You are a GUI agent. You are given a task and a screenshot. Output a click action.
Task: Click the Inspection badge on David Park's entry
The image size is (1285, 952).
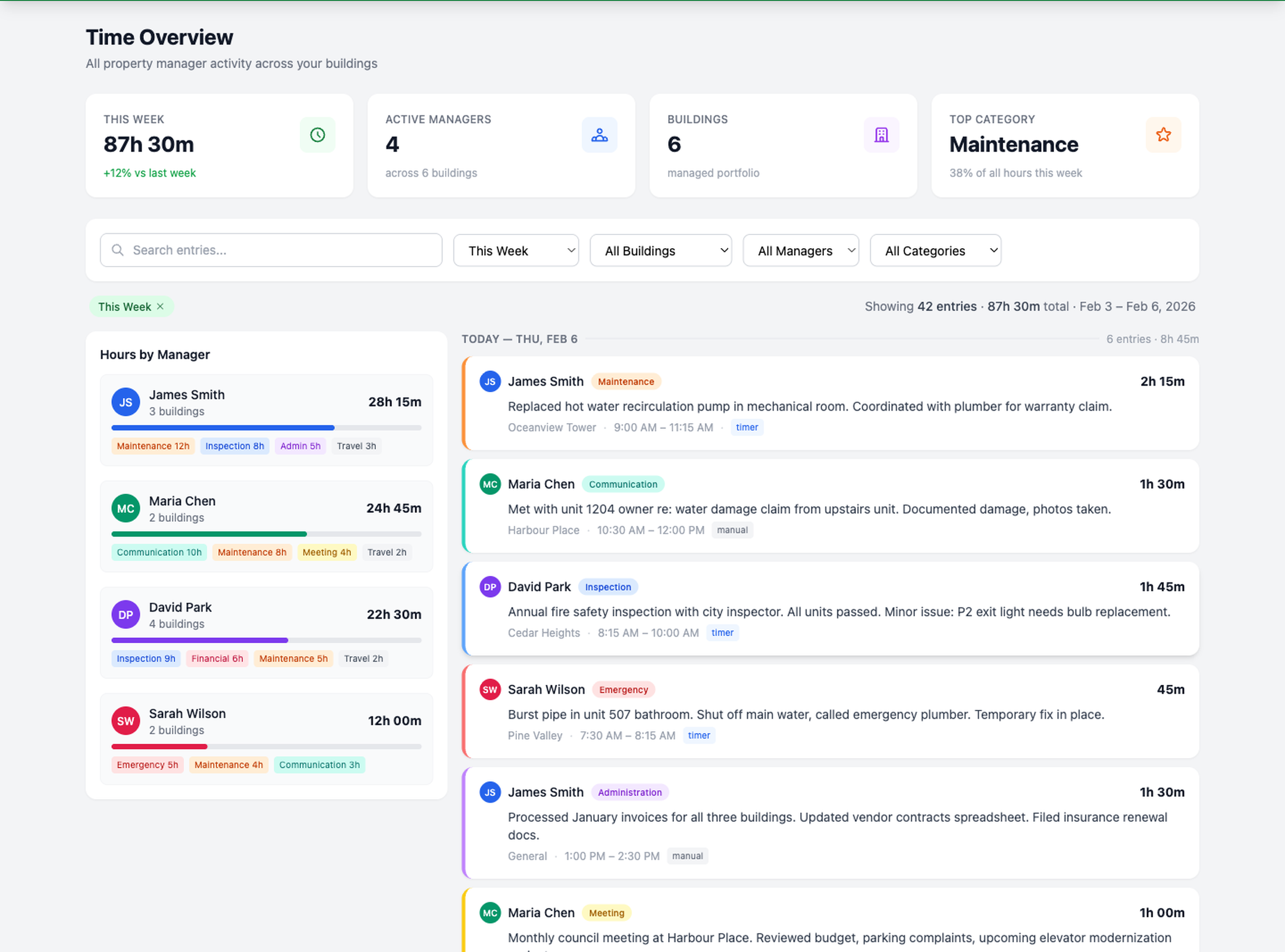(x=608, y=587)
